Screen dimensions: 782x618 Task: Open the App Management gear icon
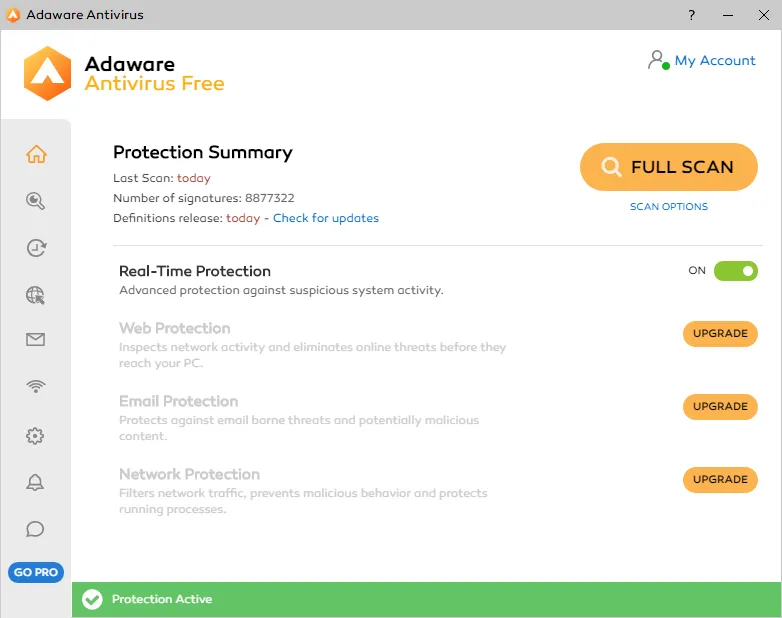coord(36,436)
